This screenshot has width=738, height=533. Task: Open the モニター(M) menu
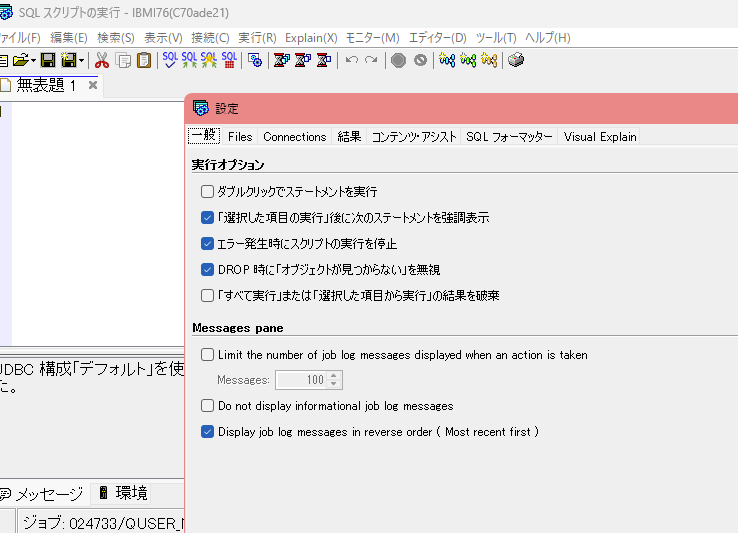click(372, 38)
